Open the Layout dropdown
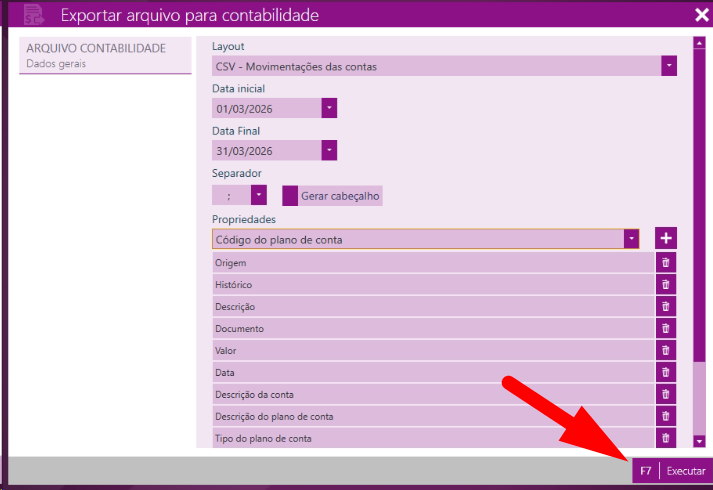713x490 pixels. coord(669,66)
